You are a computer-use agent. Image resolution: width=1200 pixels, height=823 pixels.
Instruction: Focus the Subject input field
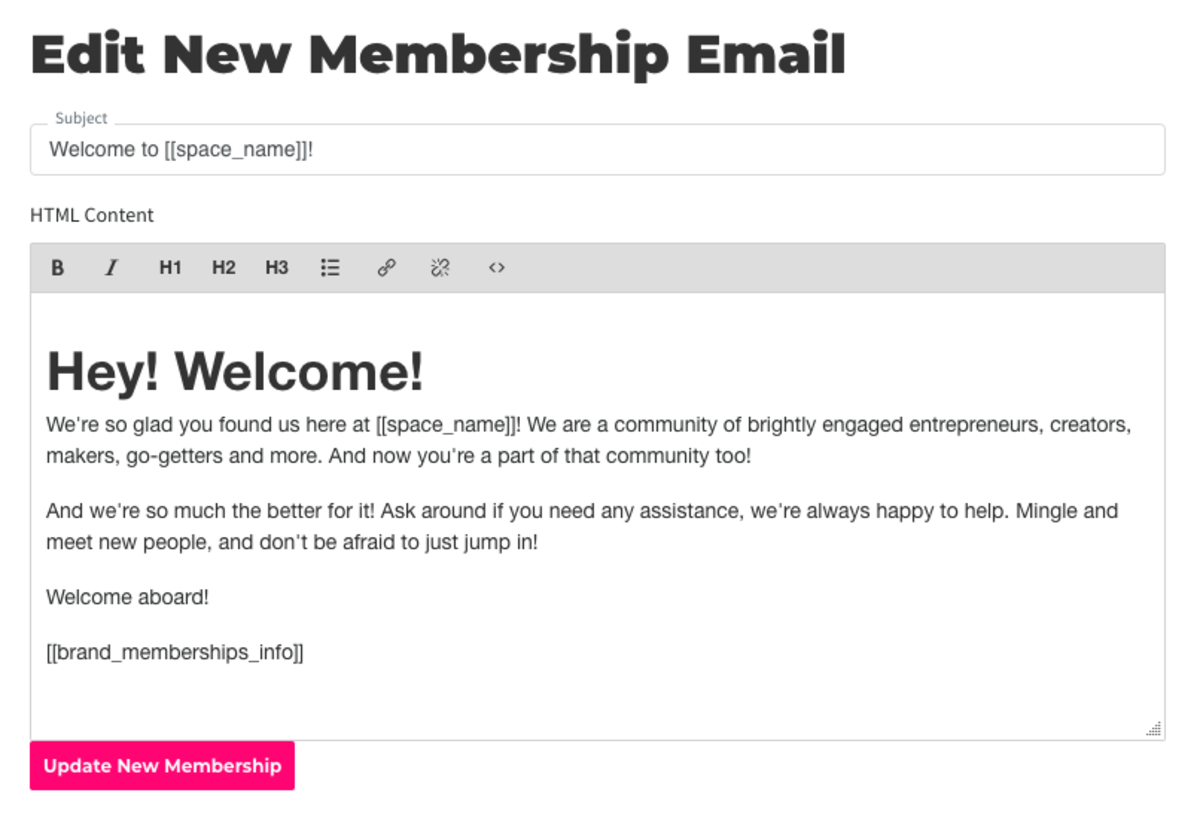pyautogui.click(x=597, y=150)
